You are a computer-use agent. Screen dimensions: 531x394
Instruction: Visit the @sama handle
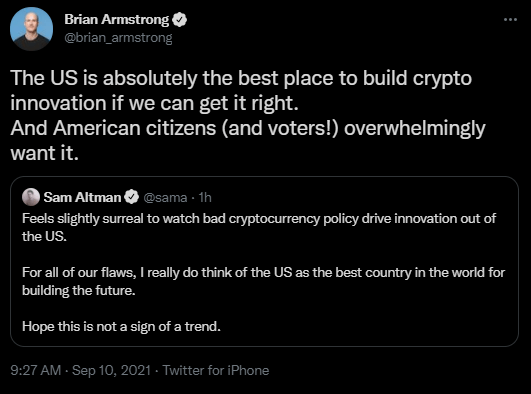click(x=165, y=198)
